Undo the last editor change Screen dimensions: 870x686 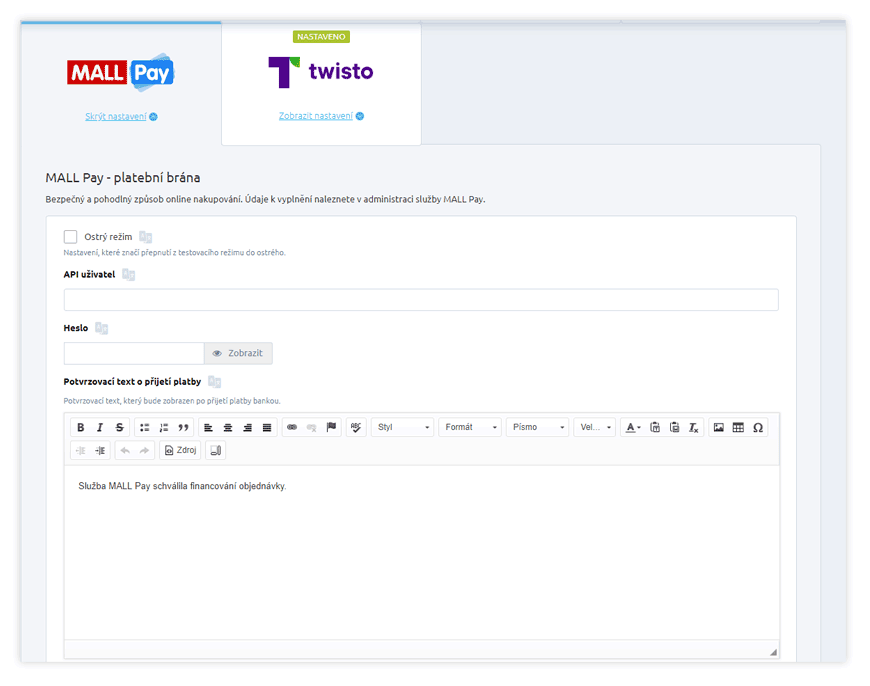pos(125,451)
